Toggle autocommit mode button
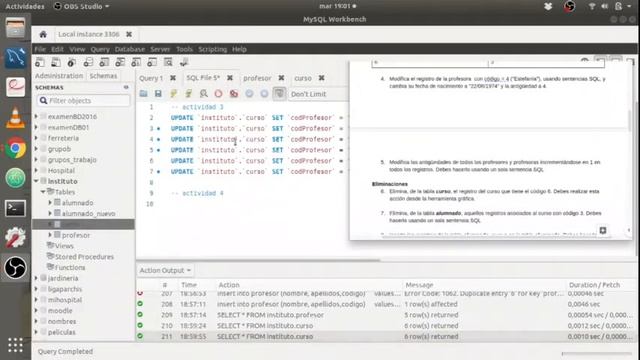This screenshot has width=640, height=360. (280, 94)
